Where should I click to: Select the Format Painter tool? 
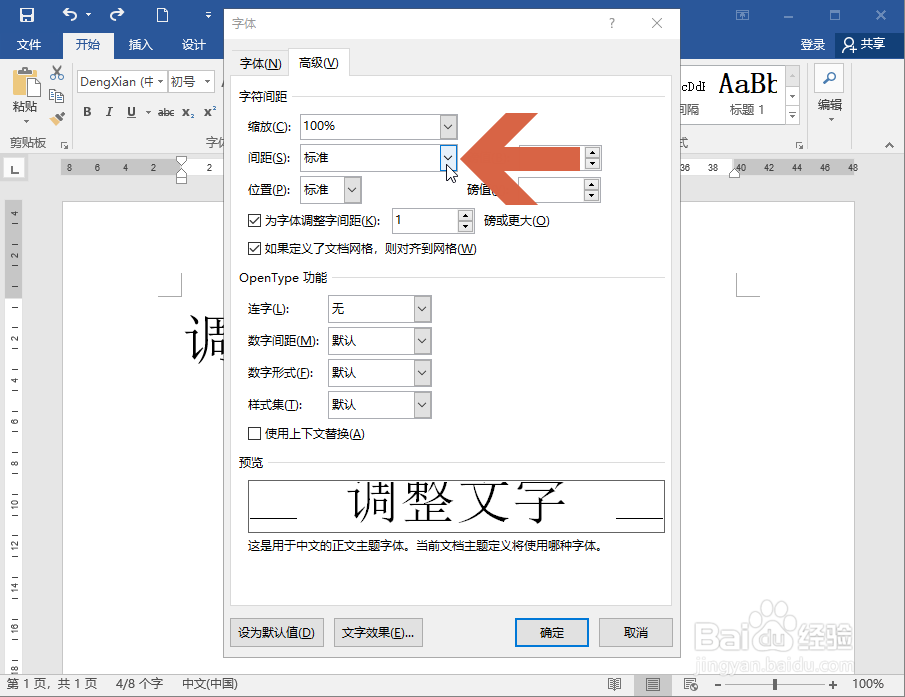[x=57, y=117]
